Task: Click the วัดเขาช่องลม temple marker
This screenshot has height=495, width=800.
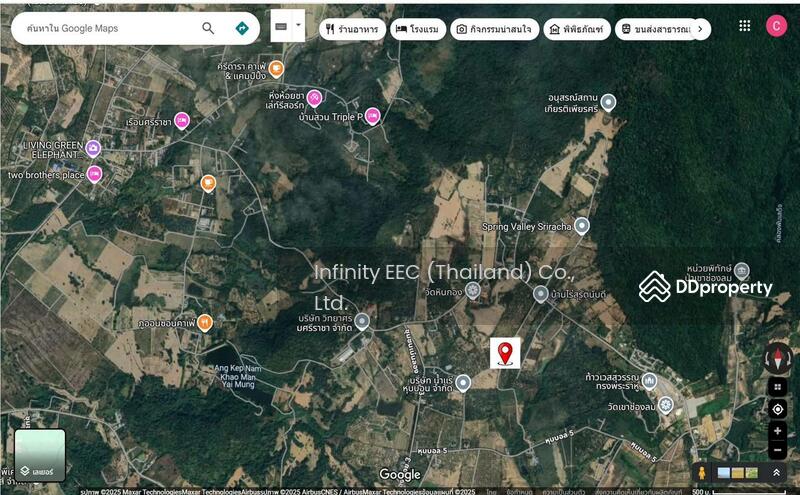Action: point(665,406)
